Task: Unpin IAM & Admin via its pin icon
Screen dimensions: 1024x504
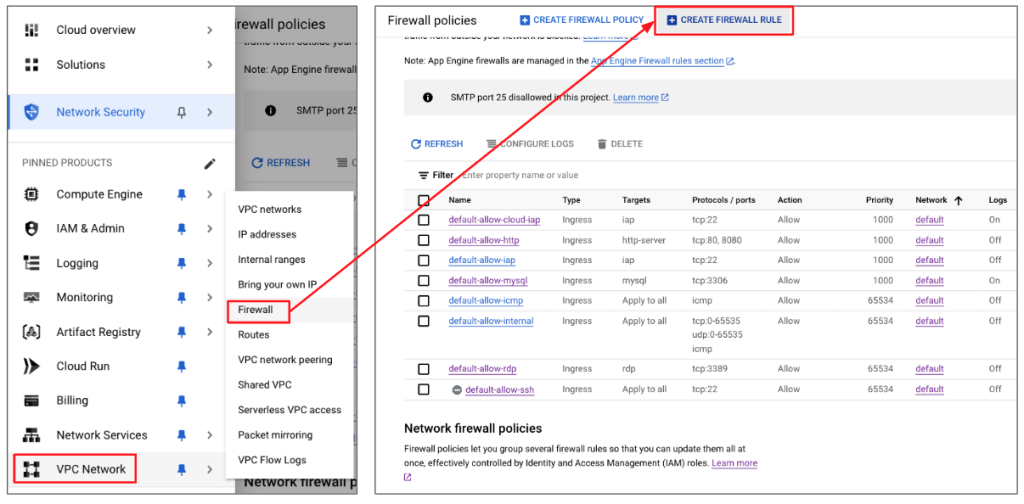Action: pos(182,228)
